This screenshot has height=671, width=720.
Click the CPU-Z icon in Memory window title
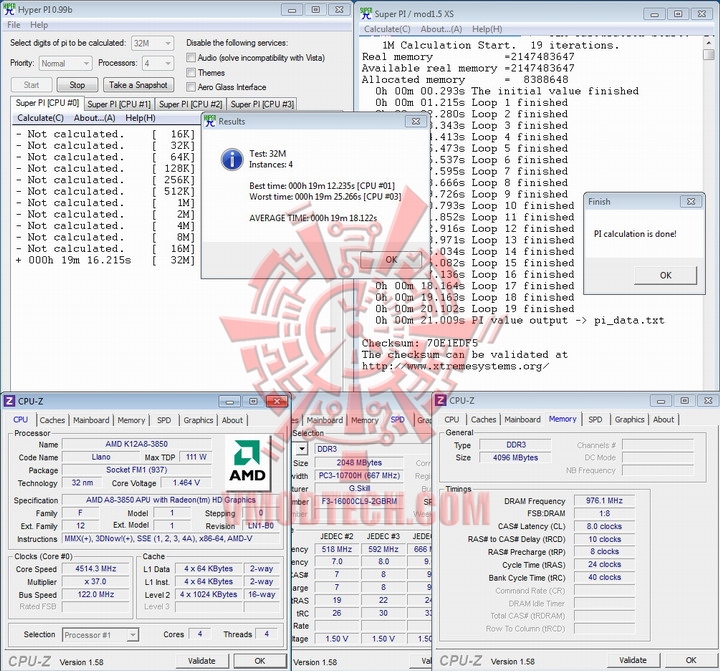click(x=440, y=400)
